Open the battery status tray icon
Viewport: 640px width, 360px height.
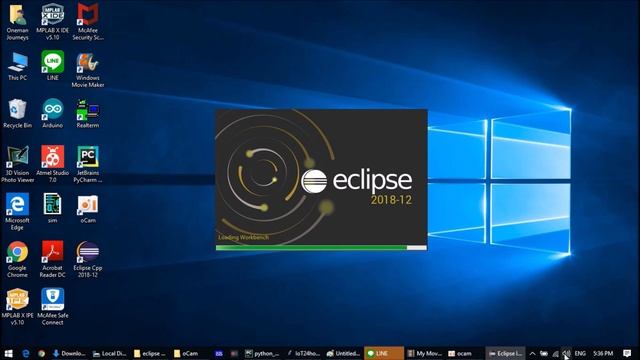pos(544,353)
